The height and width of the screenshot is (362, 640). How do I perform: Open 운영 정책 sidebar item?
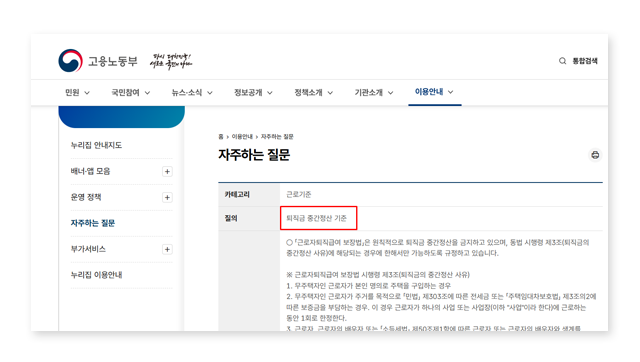click(x=86, y=197)
